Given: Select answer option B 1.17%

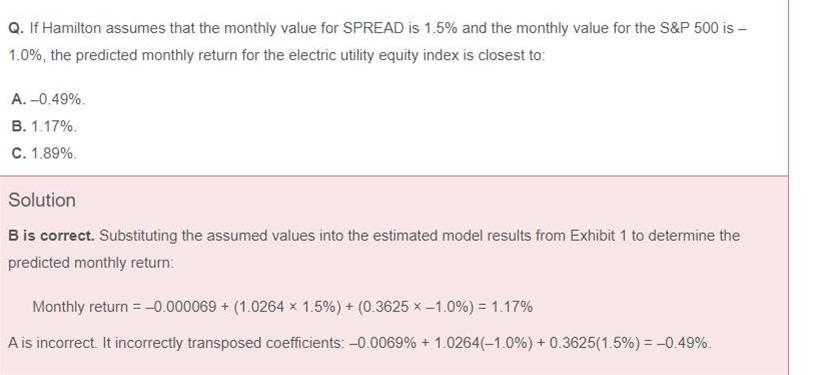Looking at the screenshot, I should (x=44, y=126).
